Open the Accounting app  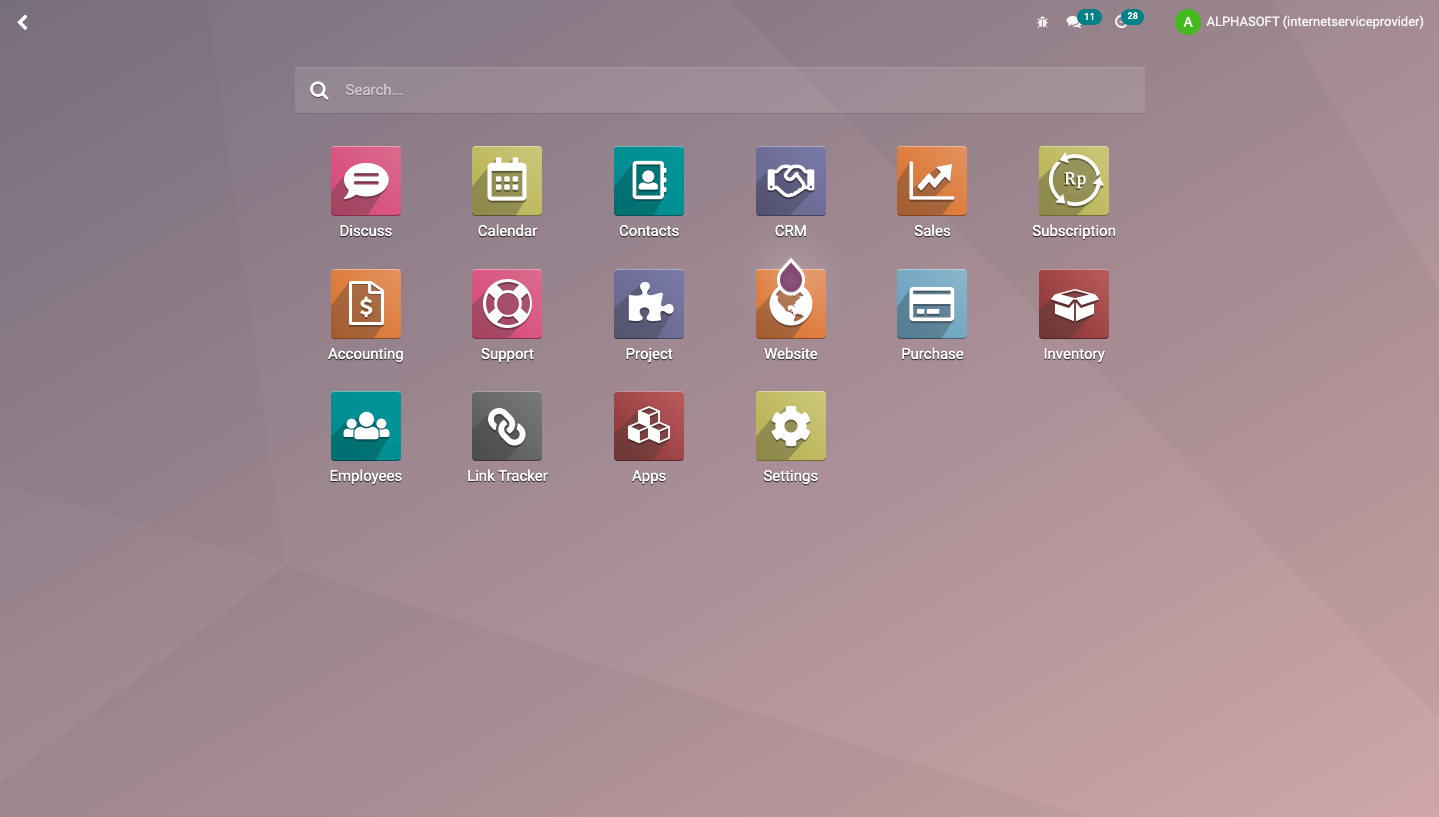(x=366, y=304)
